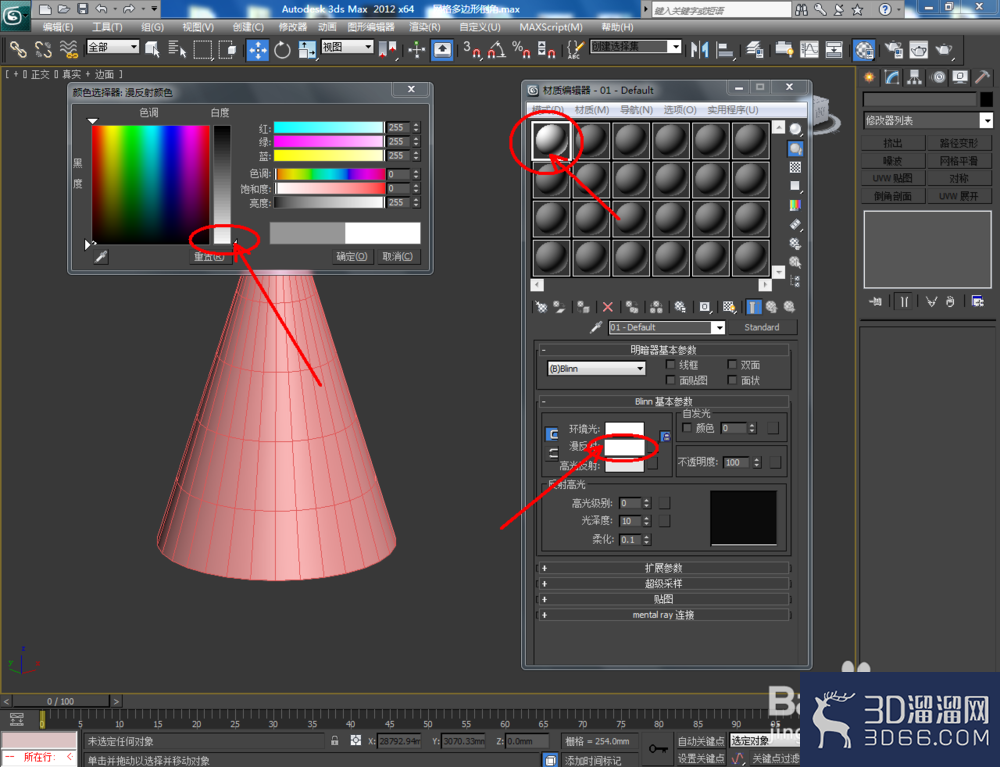The image size is (1000, 767).
Task: Click Assign Material to Selection icon
Action: [583, 307]
